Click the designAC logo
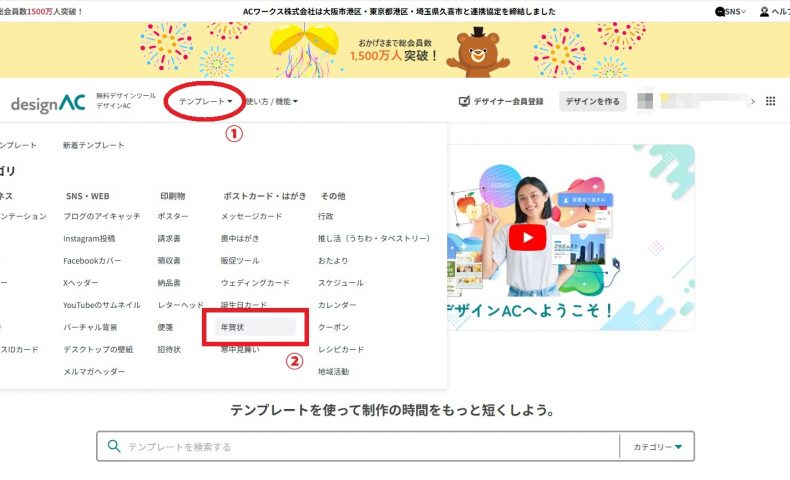This screenshot has height=480, width=790. [x=47, y=104]
